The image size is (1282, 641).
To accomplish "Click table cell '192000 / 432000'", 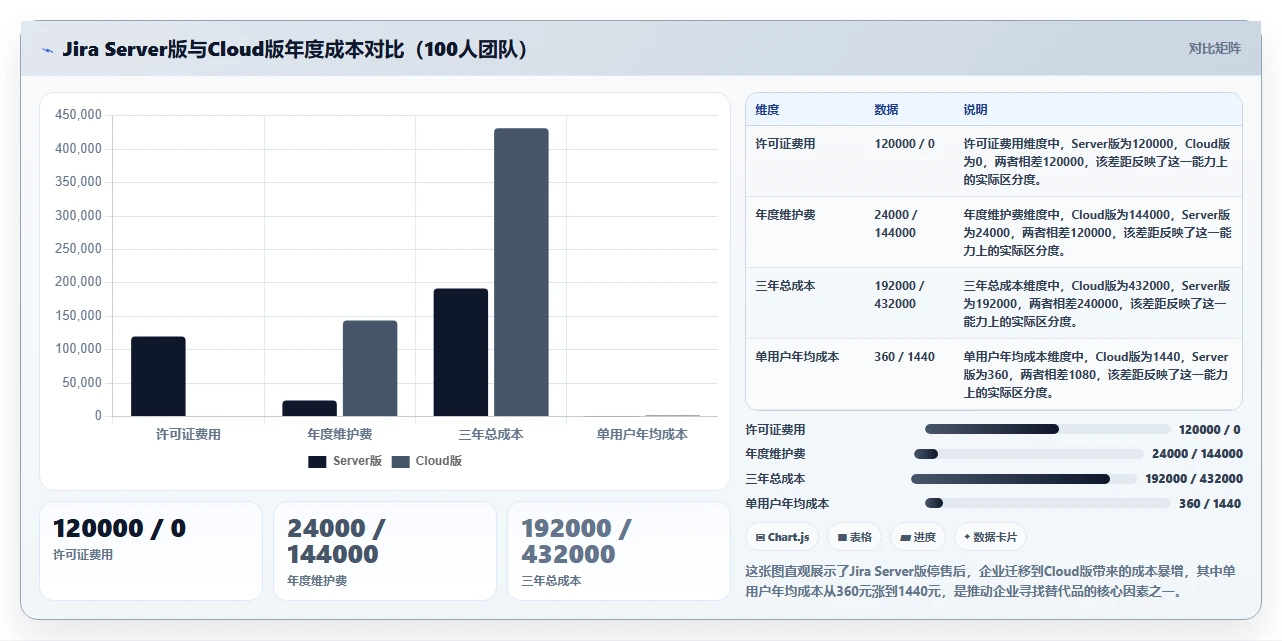I will (x=899, y=295).
